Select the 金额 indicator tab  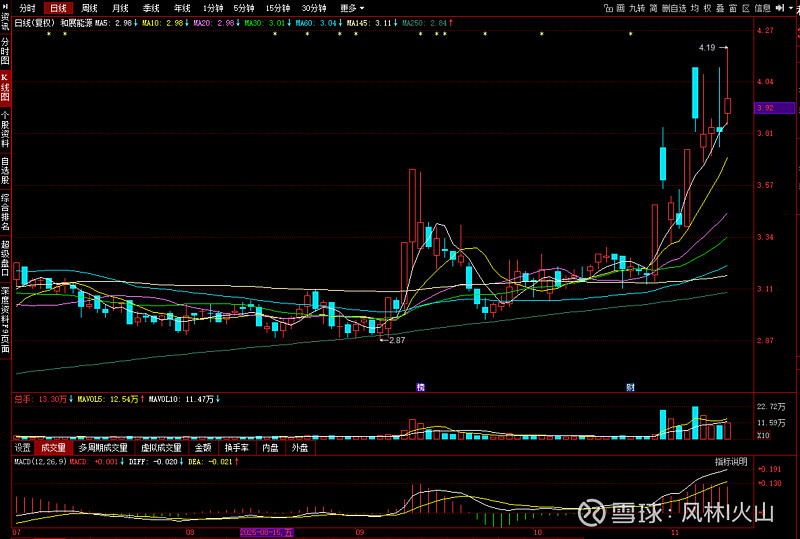203,448
